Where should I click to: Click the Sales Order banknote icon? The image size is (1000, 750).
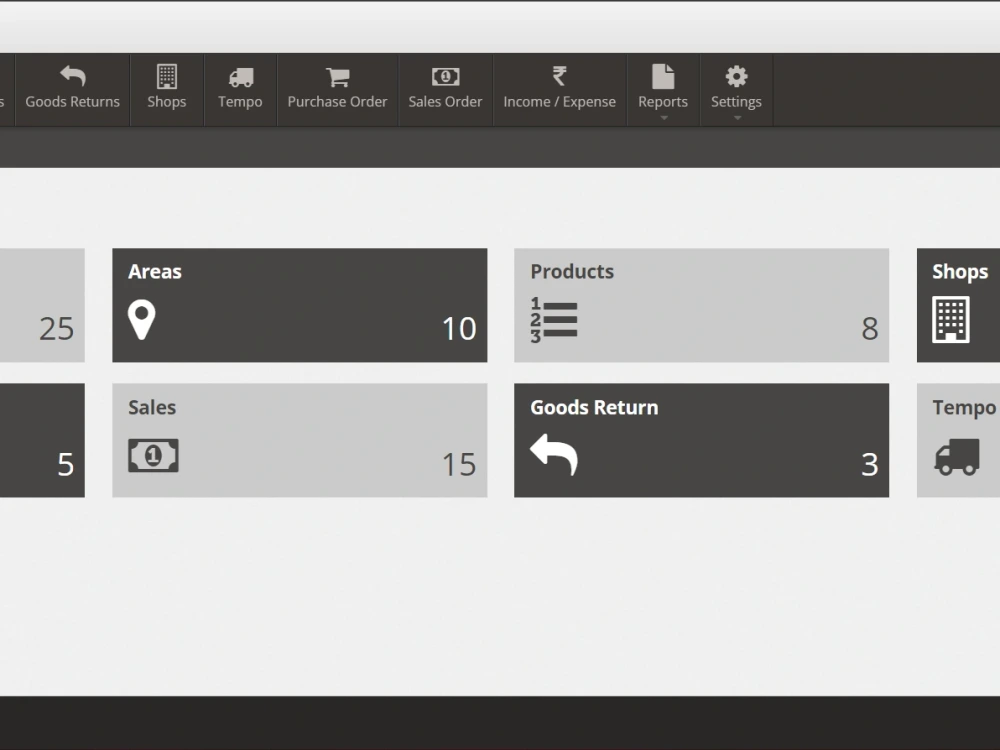[445, 77]
